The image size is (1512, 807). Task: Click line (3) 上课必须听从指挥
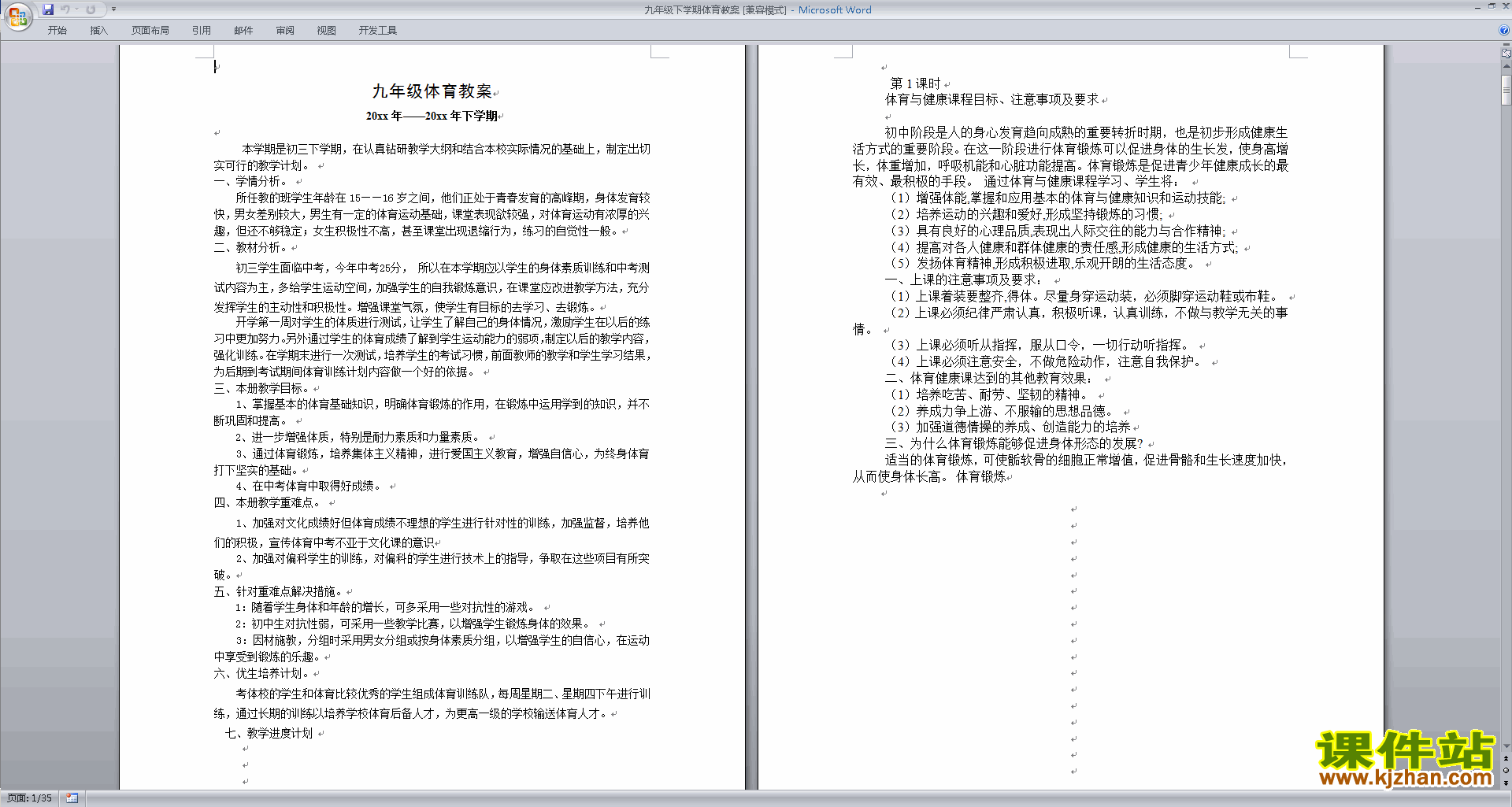click(1039, 346)
